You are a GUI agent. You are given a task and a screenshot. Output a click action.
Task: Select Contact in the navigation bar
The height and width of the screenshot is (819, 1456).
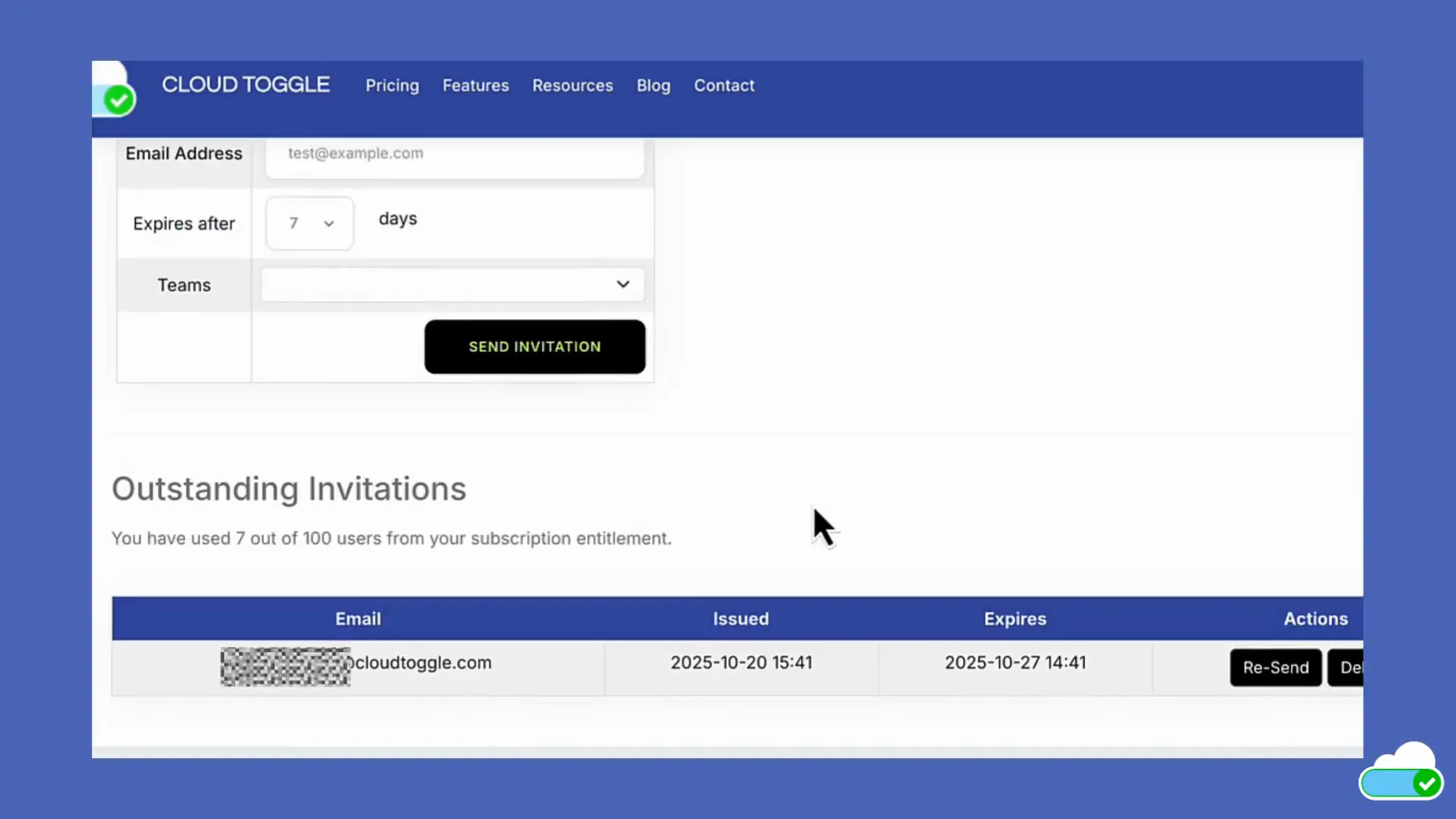coord(724,85)
